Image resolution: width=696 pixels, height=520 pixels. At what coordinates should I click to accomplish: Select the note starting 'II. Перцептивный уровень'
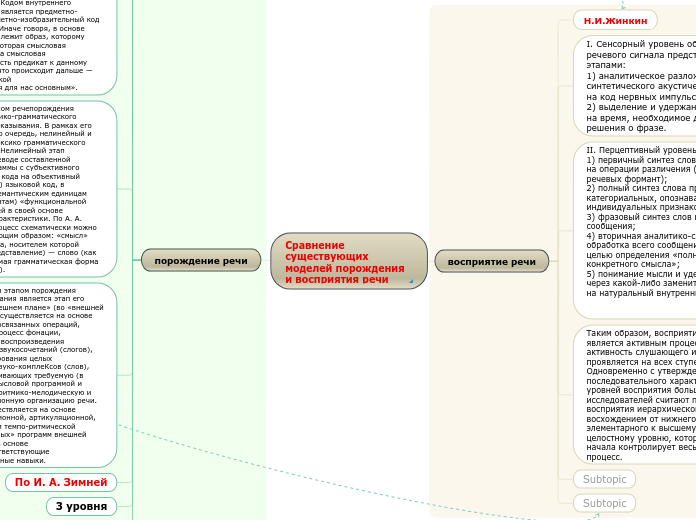click(635, 230)
